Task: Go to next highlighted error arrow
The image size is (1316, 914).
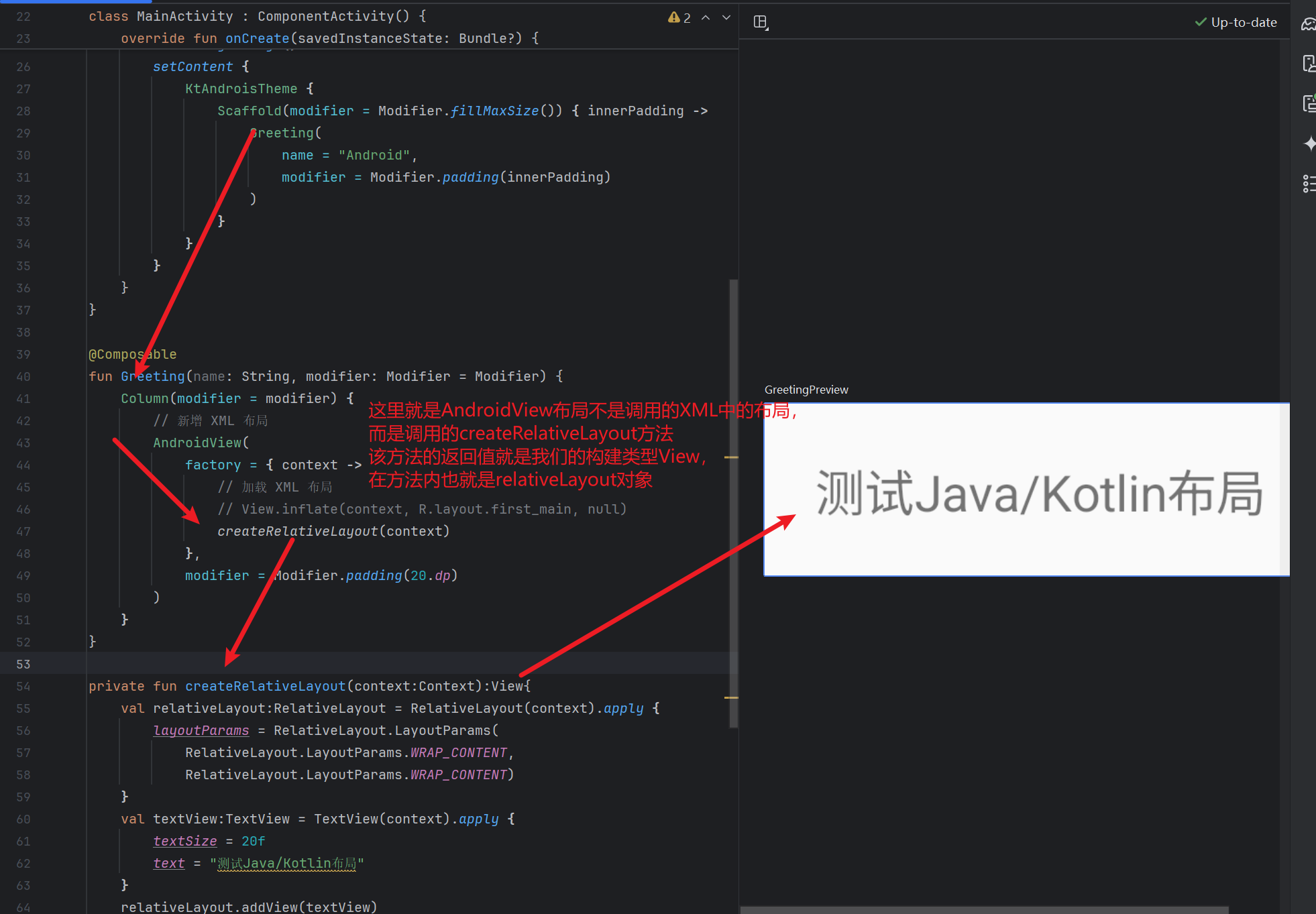Action: pos(726,17)
